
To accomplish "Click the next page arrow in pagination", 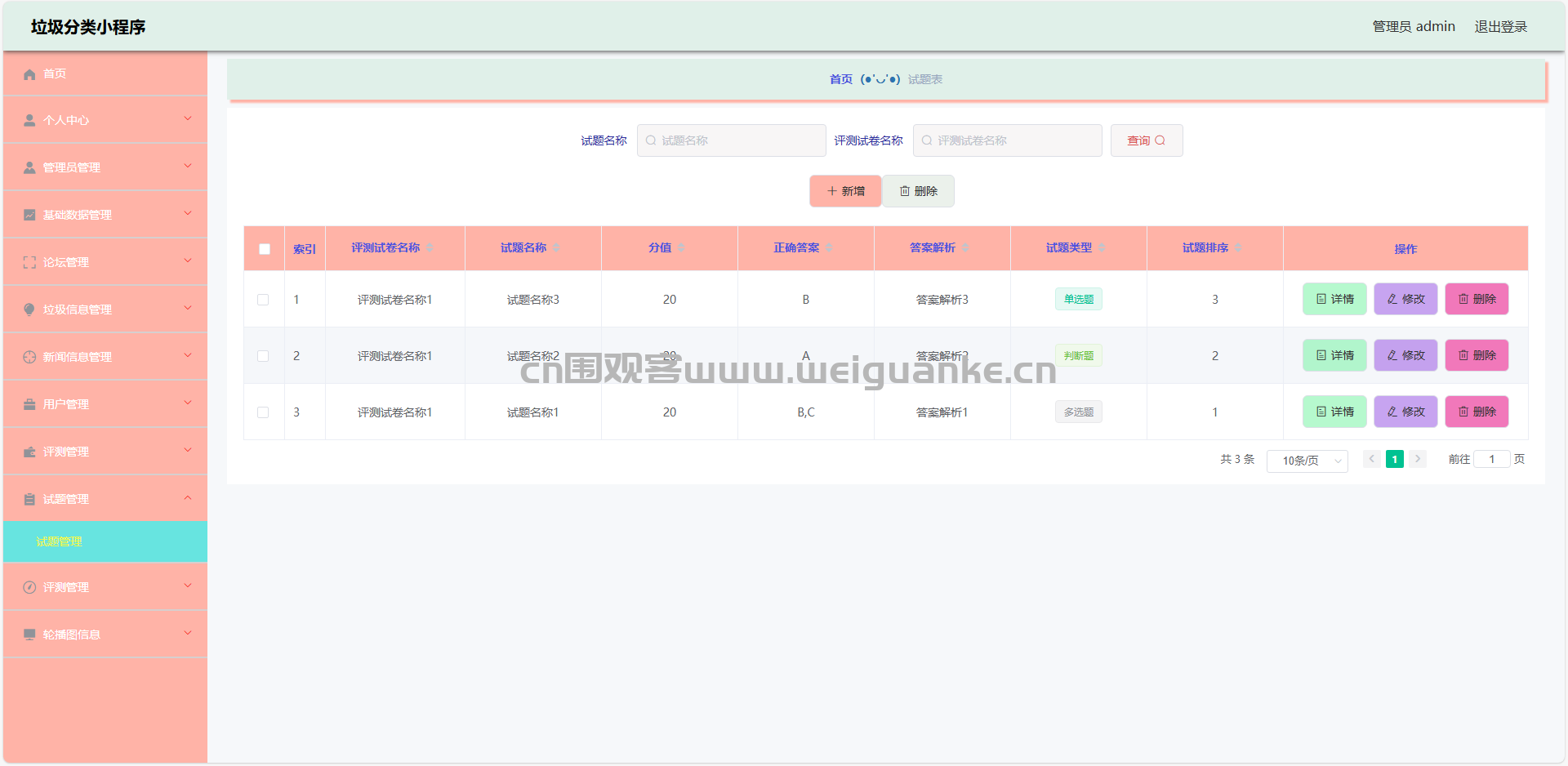I will 1418,459.
